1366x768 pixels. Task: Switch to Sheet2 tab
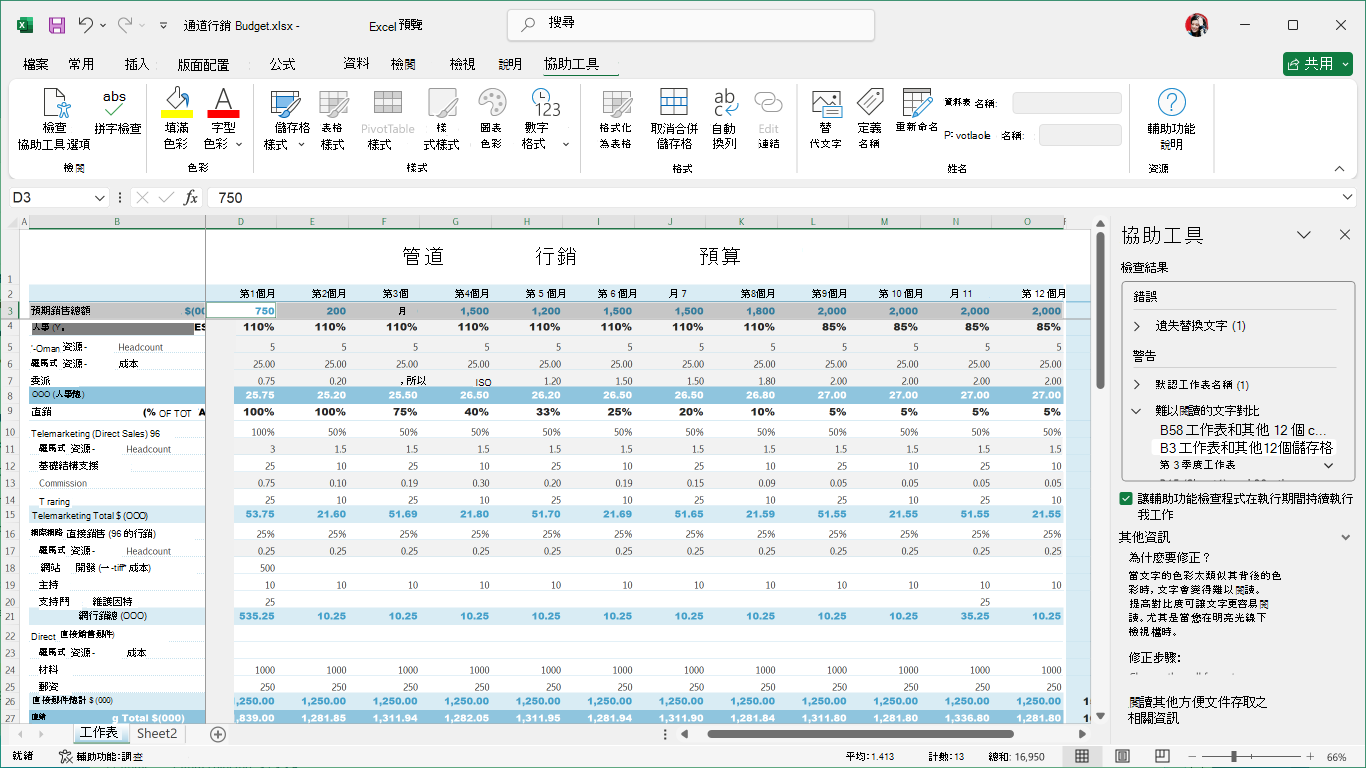pos(157,734)
